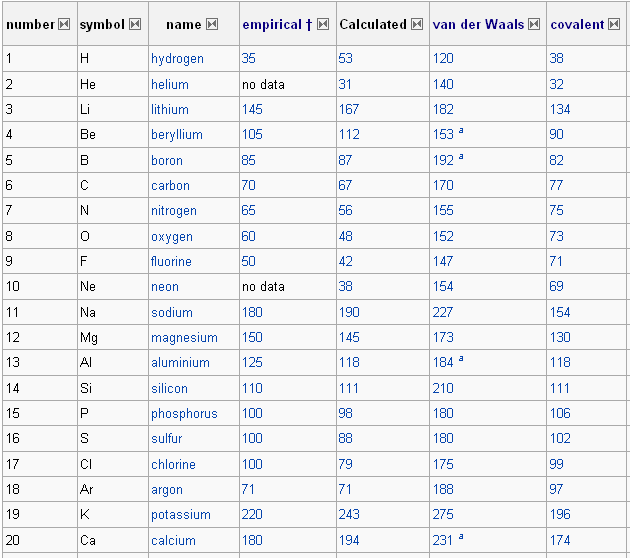Screen dimensions: 631x559
Task: Sort by van der Waals radius
Action: pos(534,24)
